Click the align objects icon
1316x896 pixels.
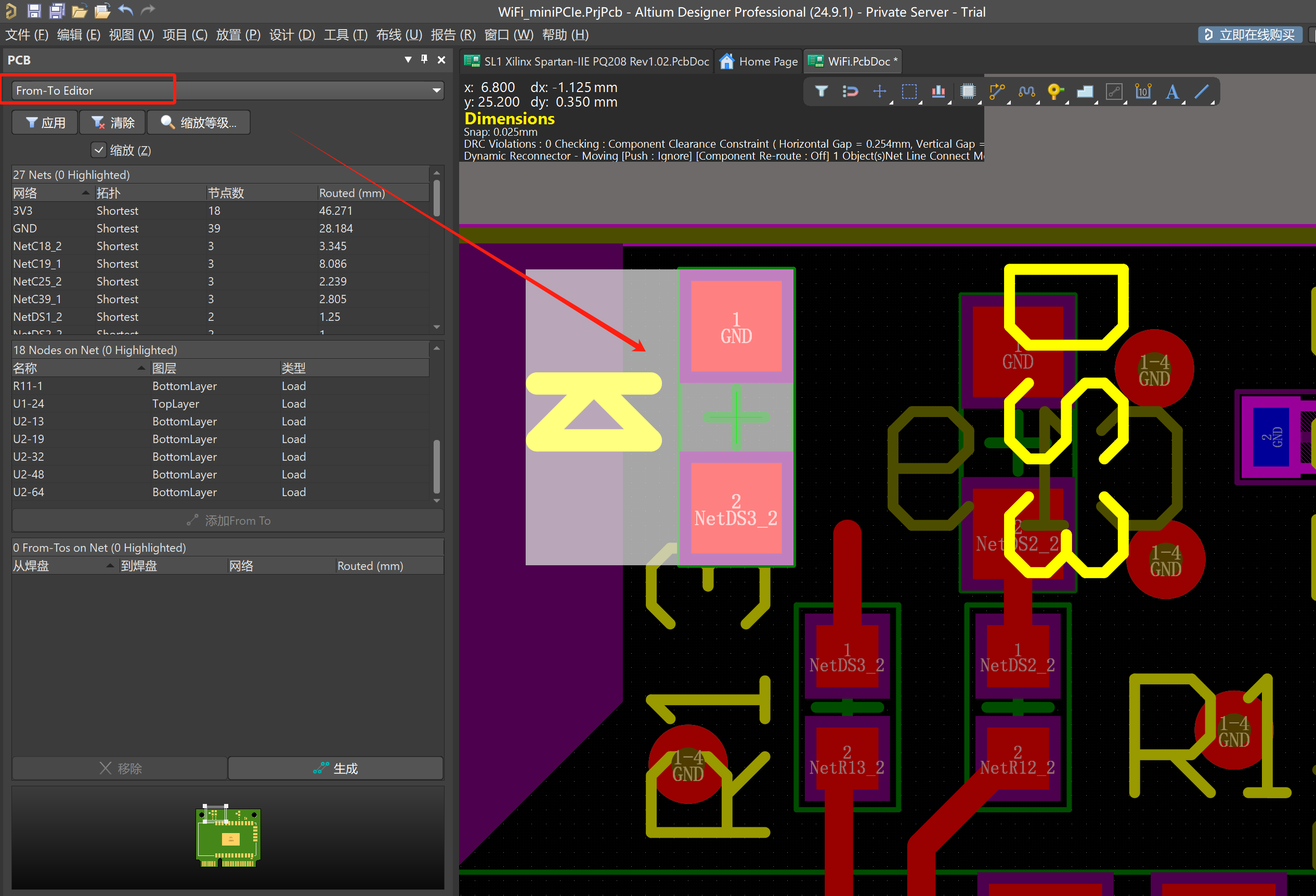tap(939, 91)
